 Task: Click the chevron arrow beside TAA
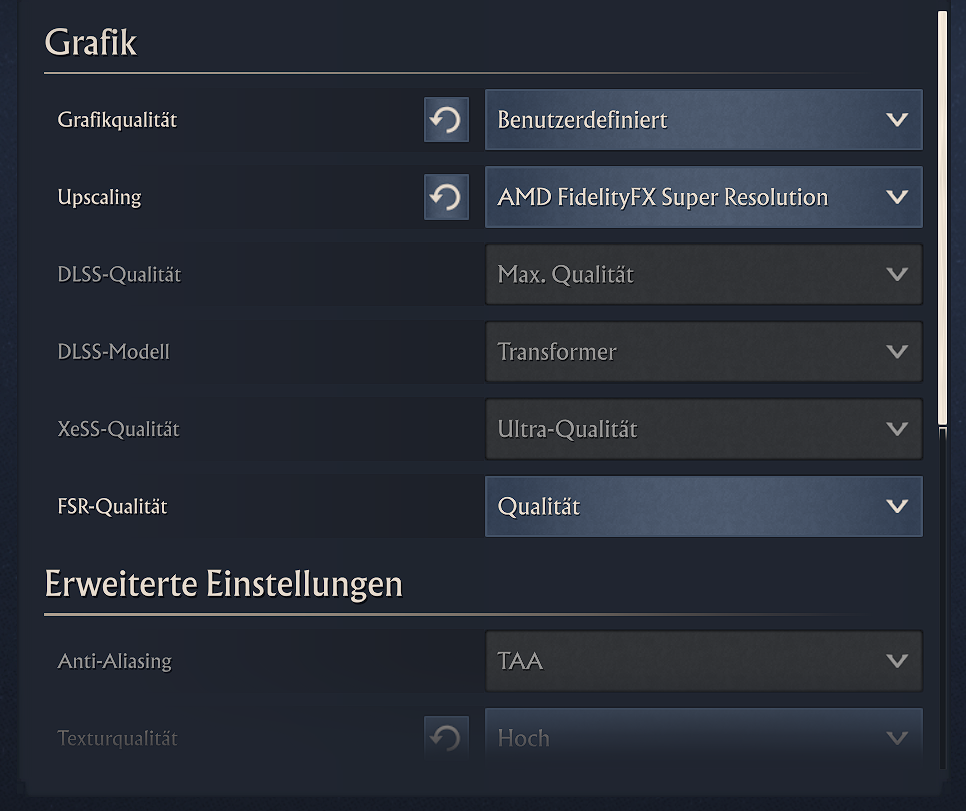pos(897,661)
